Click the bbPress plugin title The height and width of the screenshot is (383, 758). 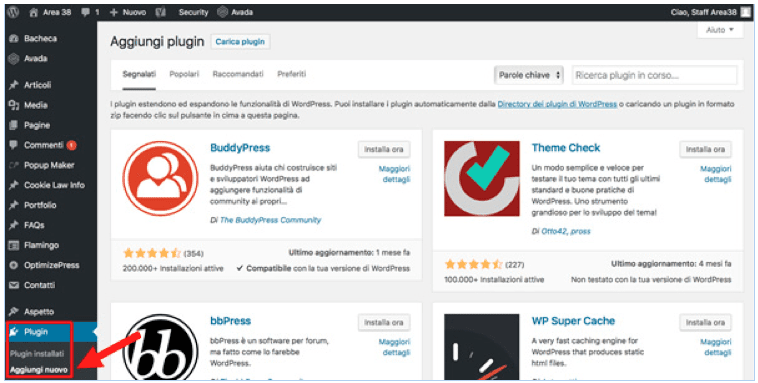click(x=231, y=321)
